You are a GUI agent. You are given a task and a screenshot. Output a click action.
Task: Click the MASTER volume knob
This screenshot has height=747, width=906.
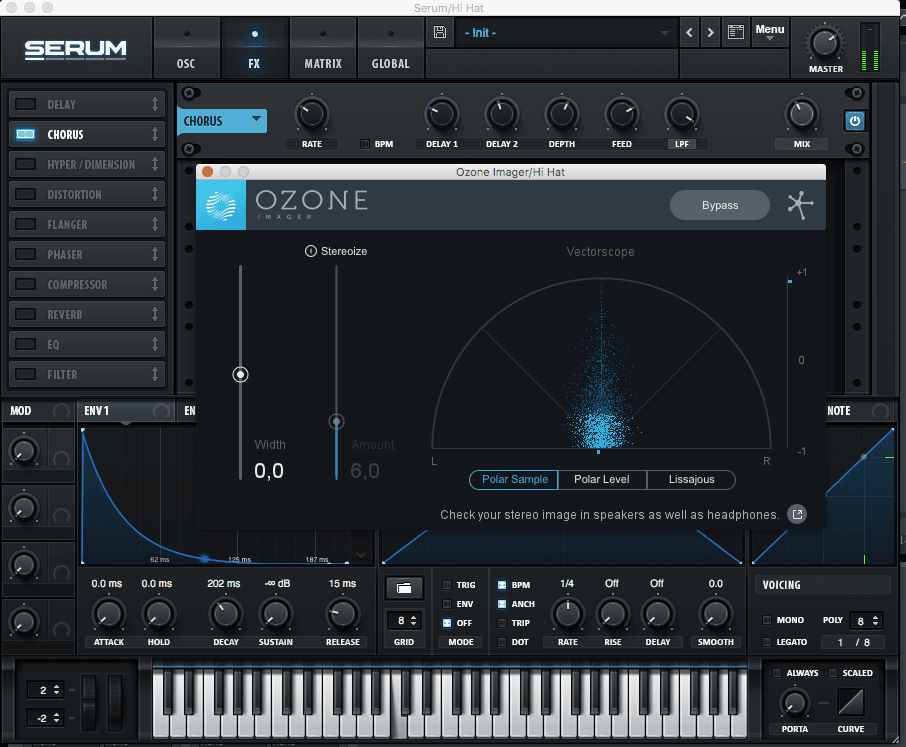825,44
